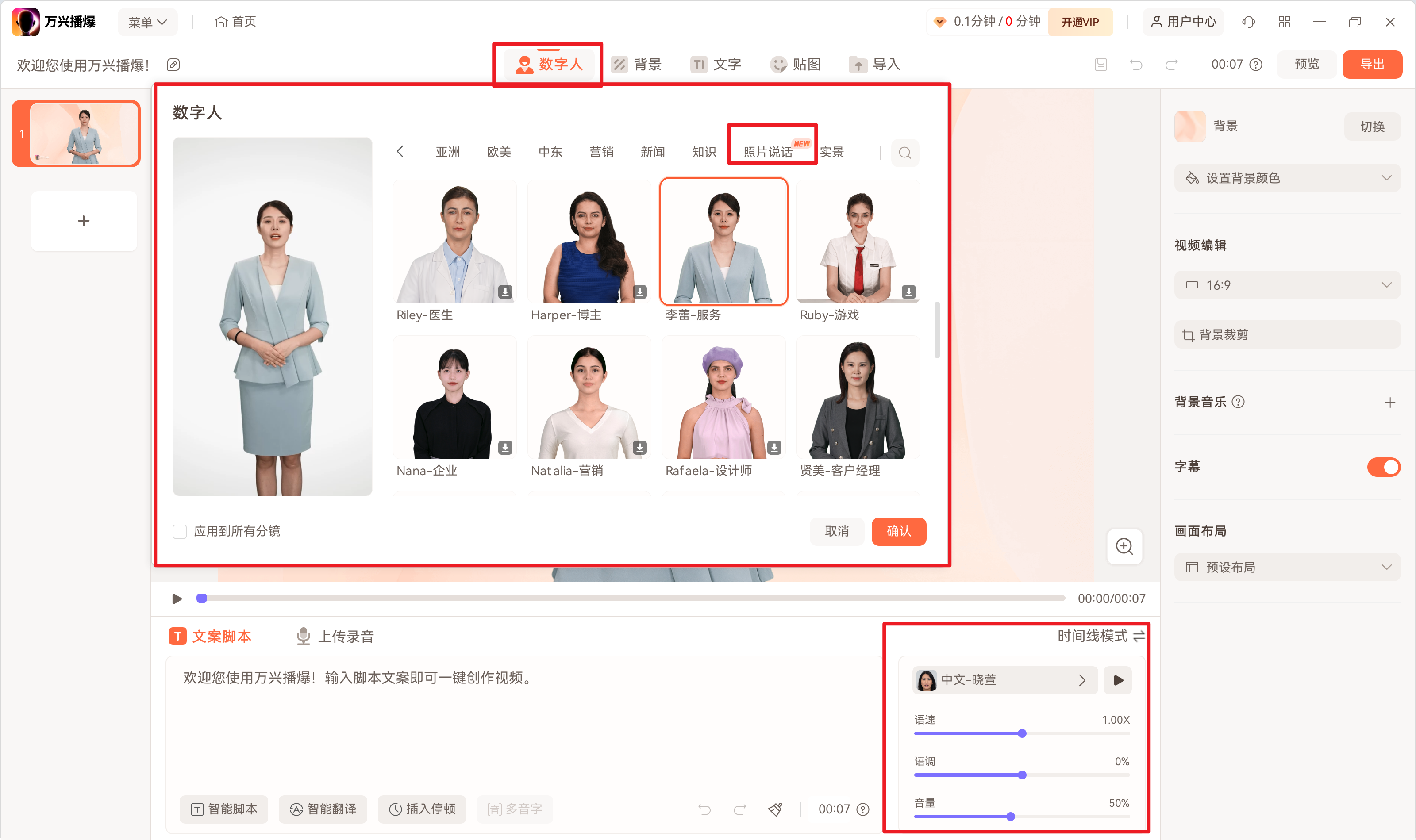Enable the 字幕 subtitles toggle
This screenshot has width=1416, height=840.
tap(1383, 466)
